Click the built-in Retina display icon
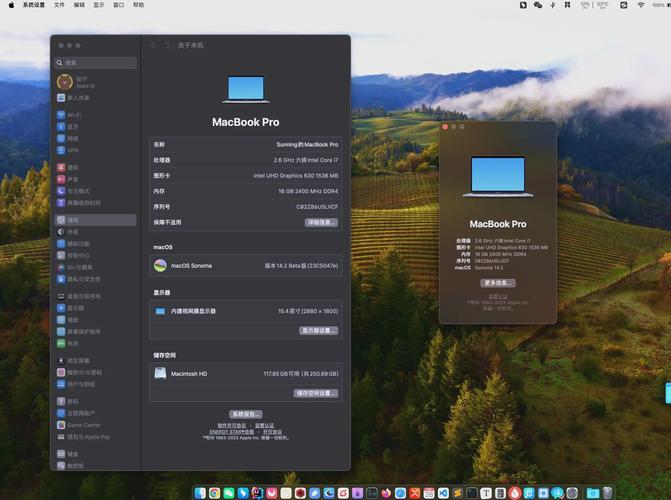The height and width of the screenshot is (500, 671). pos(160,311)
